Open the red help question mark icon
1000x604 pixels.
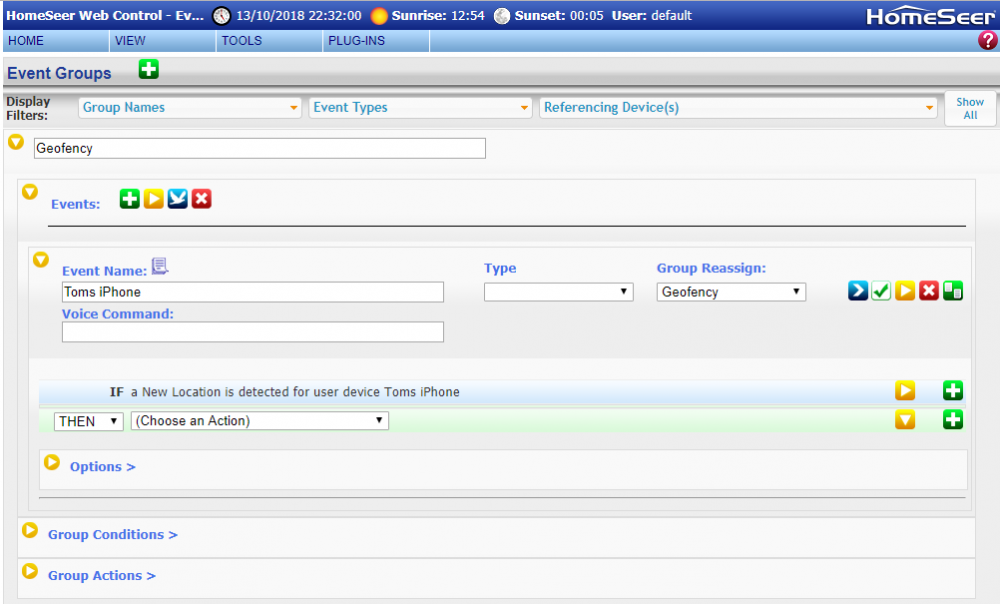point(987,41)
